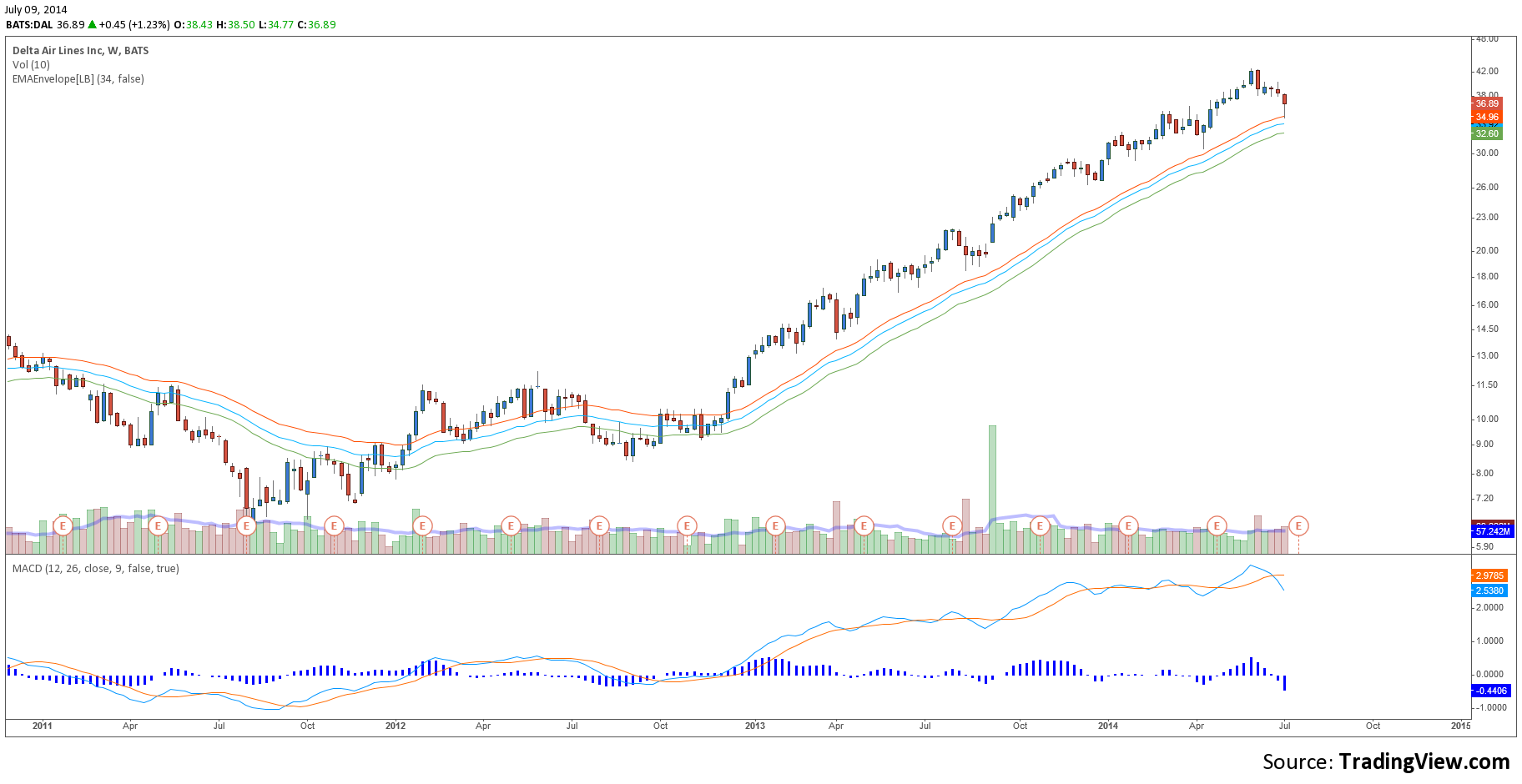Click the January 2012 earnings E marker
The width and height of the screenshot is (1522, 784).
pyautogui.click(x=422, y=526)
